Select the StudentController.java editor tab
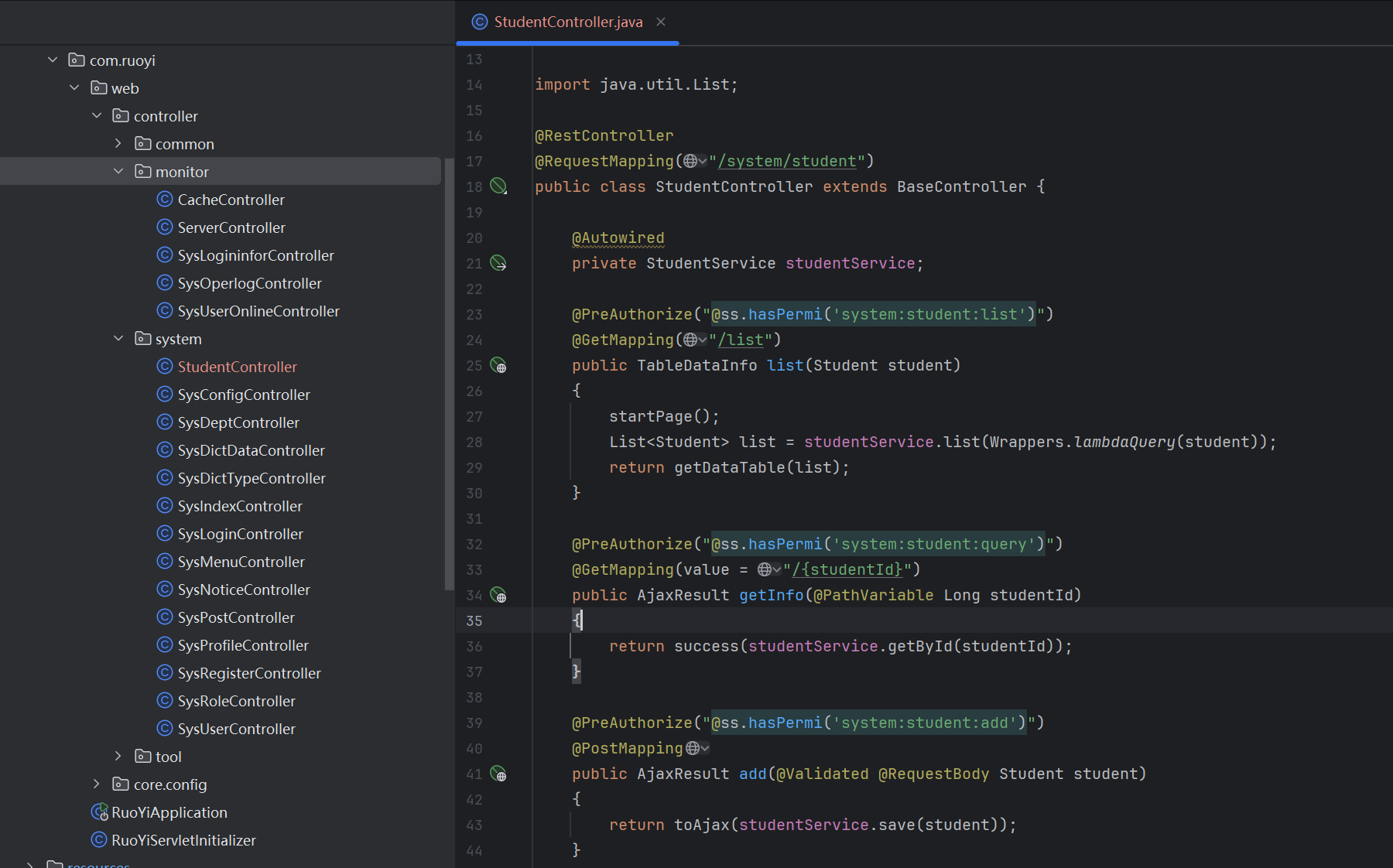The image size is (1393, 868). point(568,22)
